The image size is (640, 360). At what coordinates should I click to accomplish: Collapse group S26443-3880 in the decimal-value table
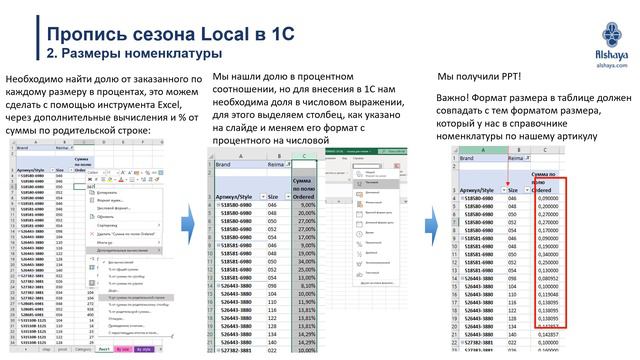(462, 278)
